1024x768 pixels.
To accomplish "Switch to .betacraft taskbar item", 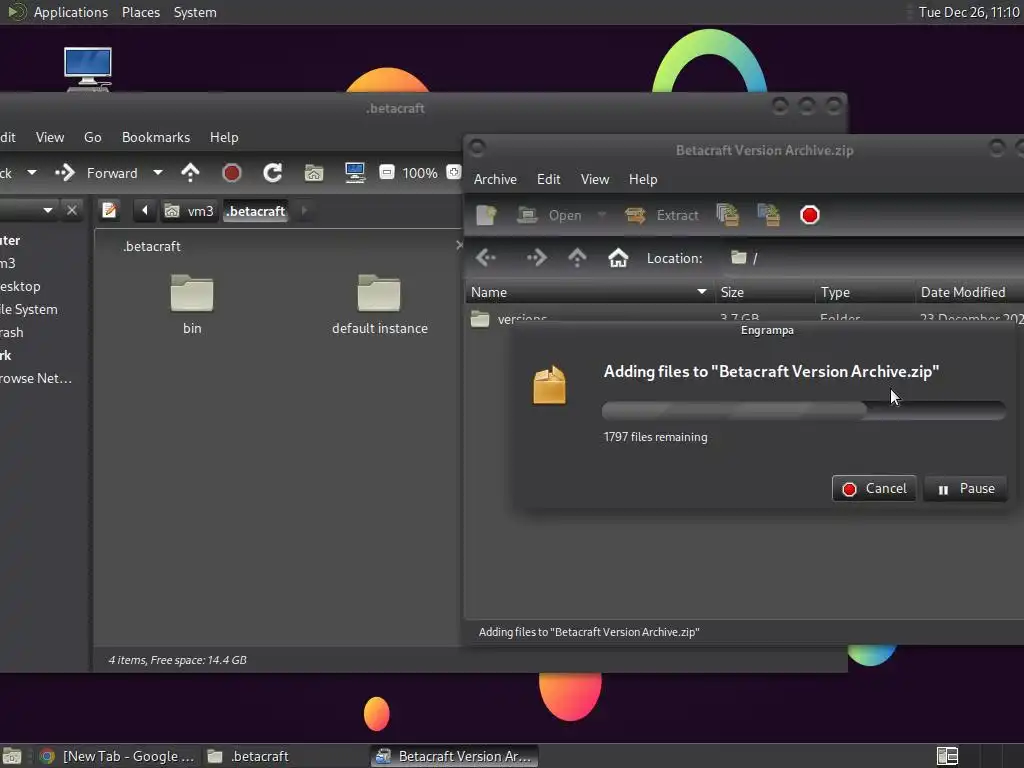I will (x=285, y=756).
